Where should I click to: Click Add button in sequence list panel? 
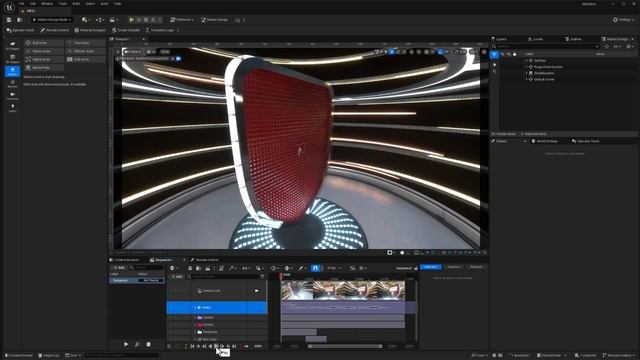click(x=118, y=268)
